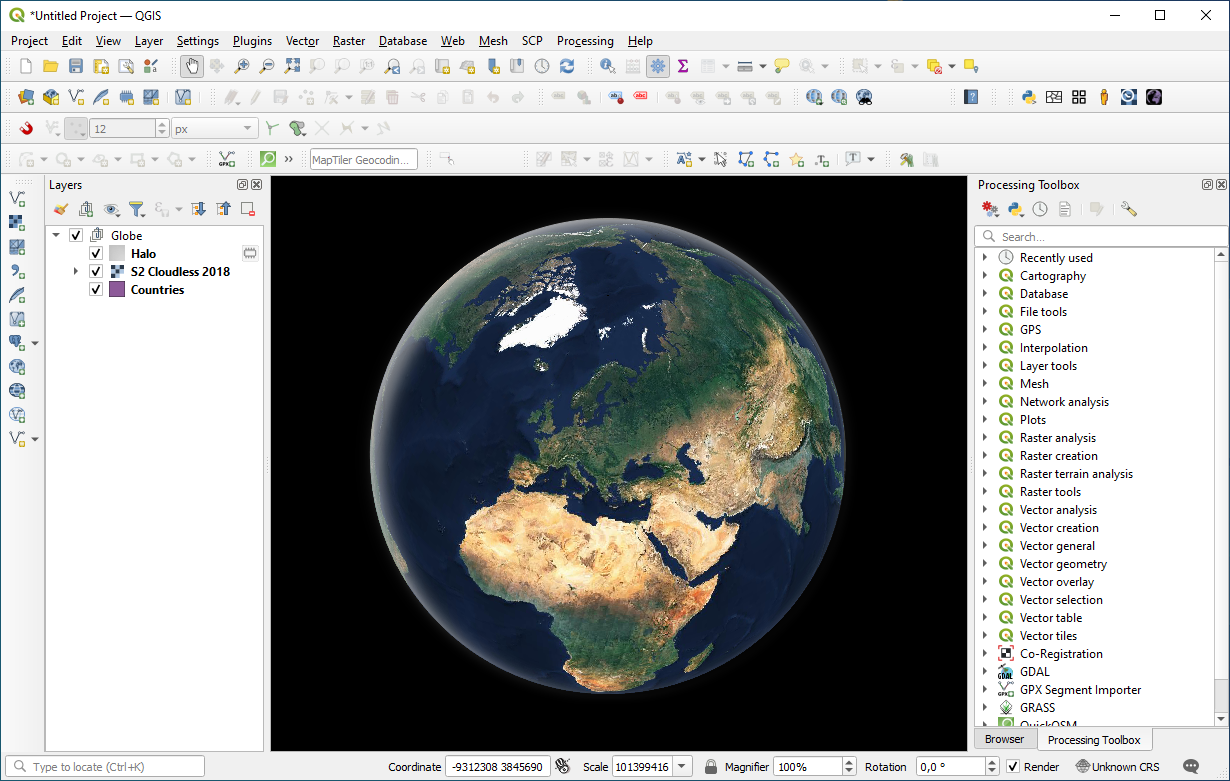Open the Vector menu
The image size is (1230, 781).
(302, 41)
